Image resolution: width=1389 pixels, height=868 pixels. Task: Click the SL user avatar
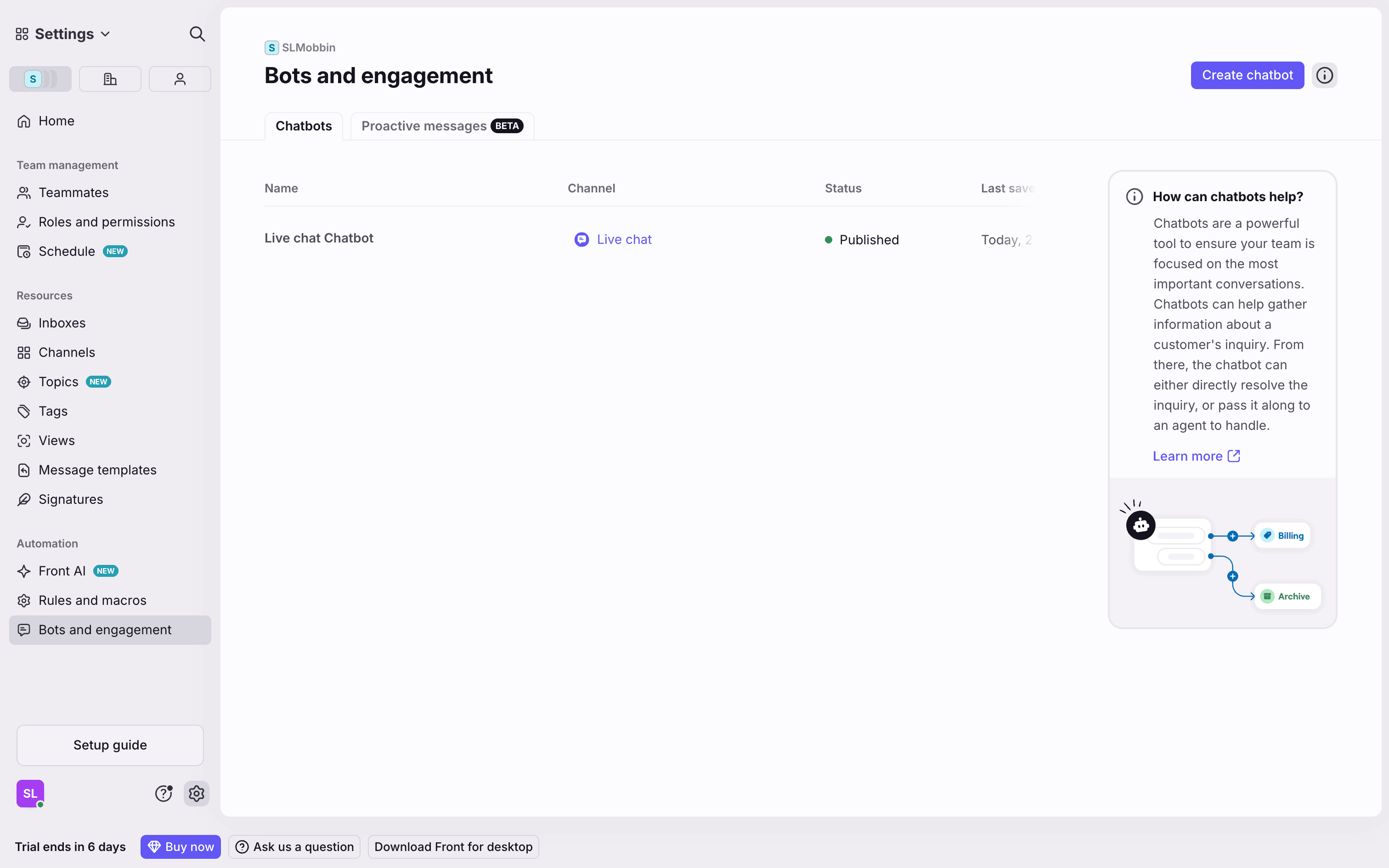click(30, 794)
